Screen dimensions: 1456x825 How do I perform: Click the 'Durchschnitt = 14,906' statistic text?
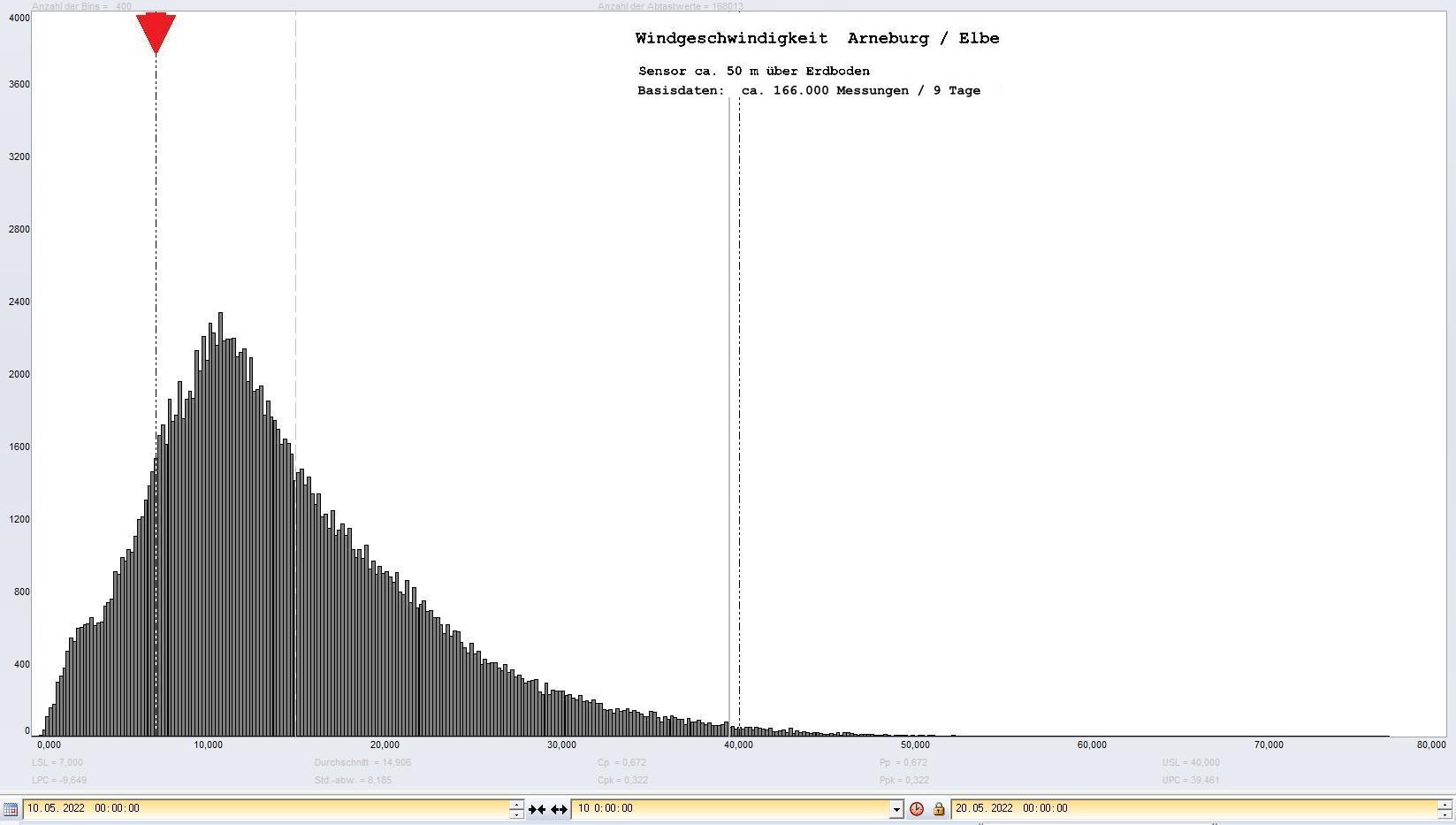pos(362,762)
